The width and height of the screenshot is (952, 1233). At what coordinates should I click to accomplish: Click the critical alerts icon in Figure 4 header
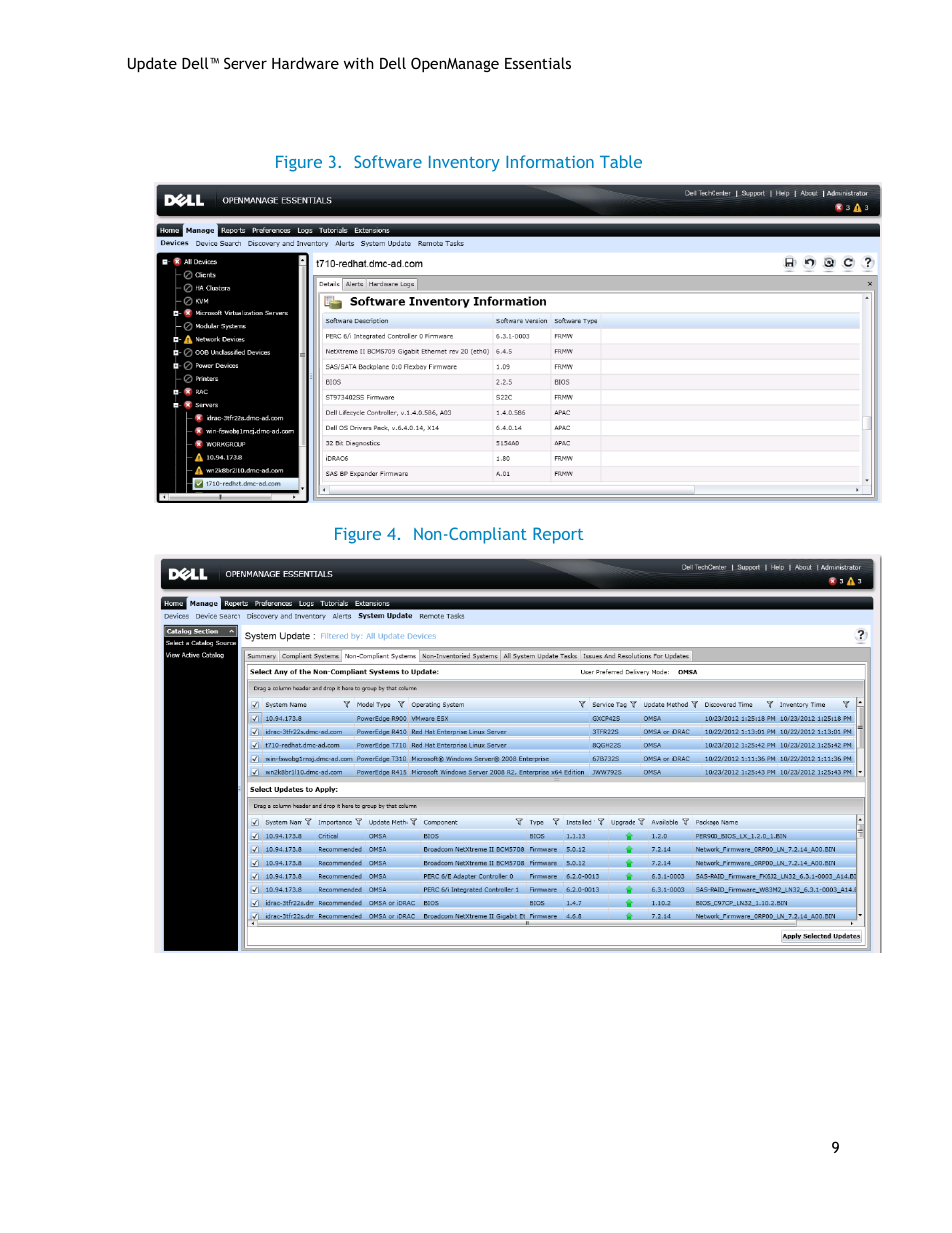[833, 581]
